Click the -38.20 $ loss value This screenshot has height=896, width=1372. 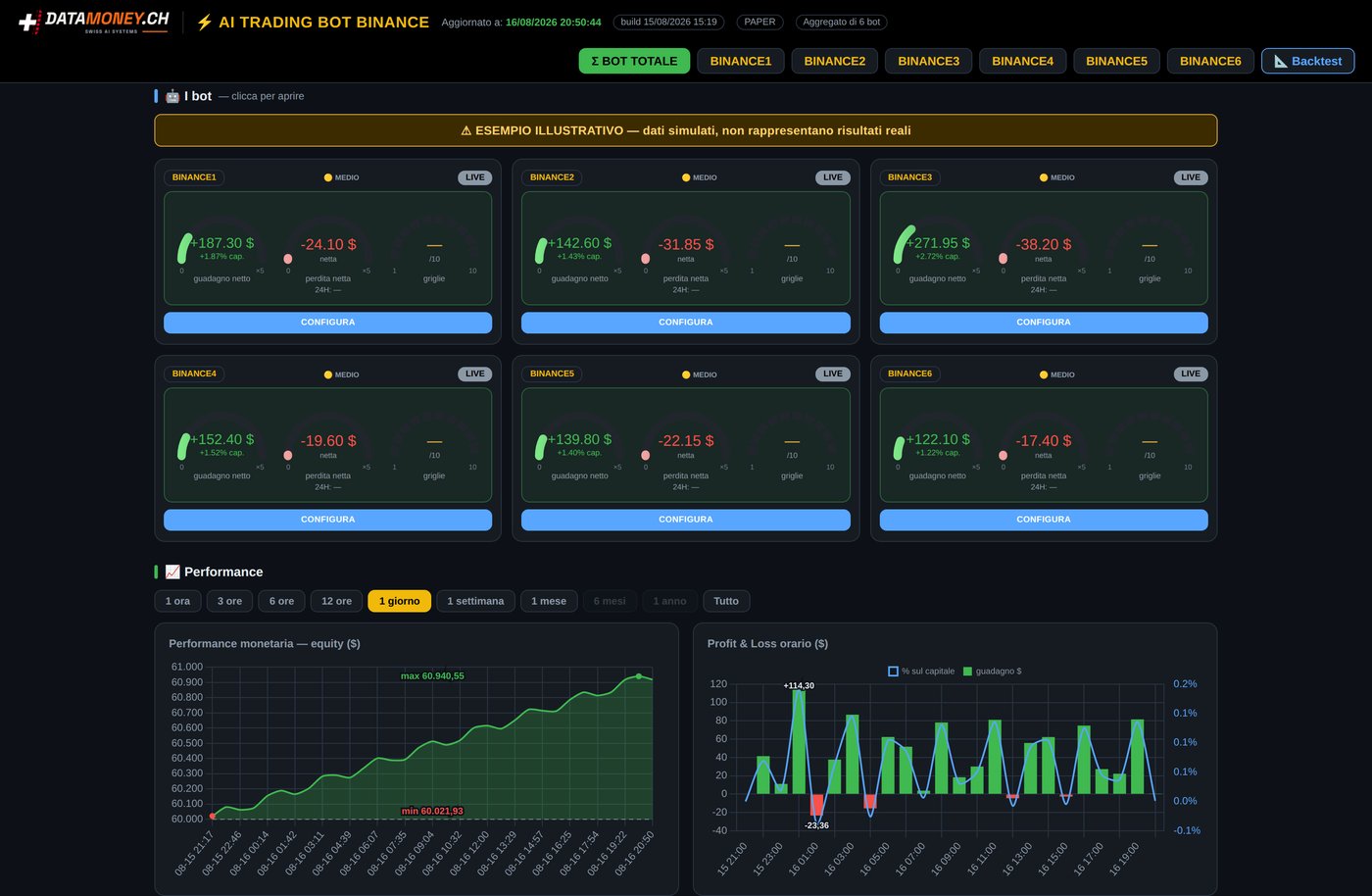[1044, 244]
